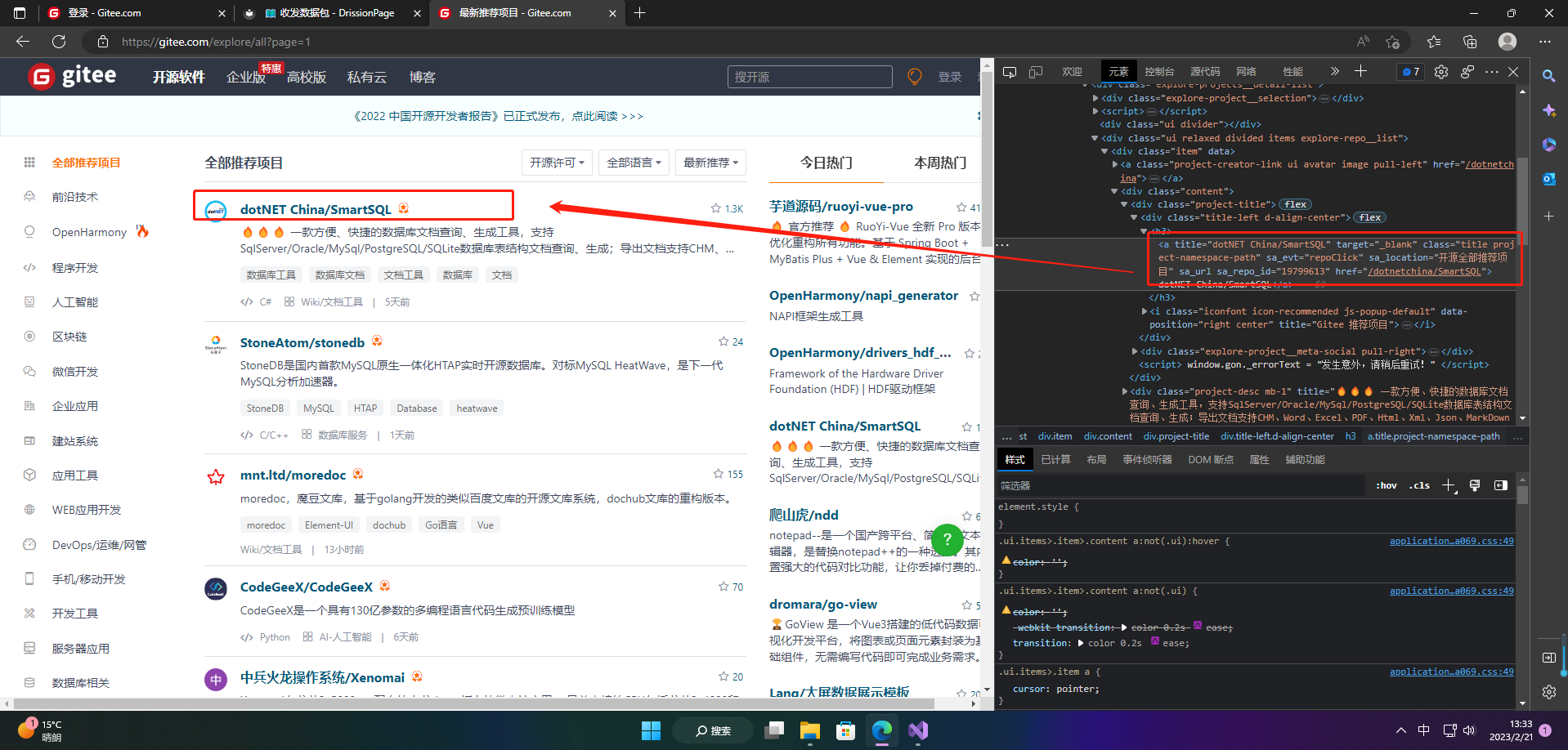Image resolution: width=1568 pixels, height=750 pixels.
Task: Open the 全部语言 dropdown
Action: 634,162
